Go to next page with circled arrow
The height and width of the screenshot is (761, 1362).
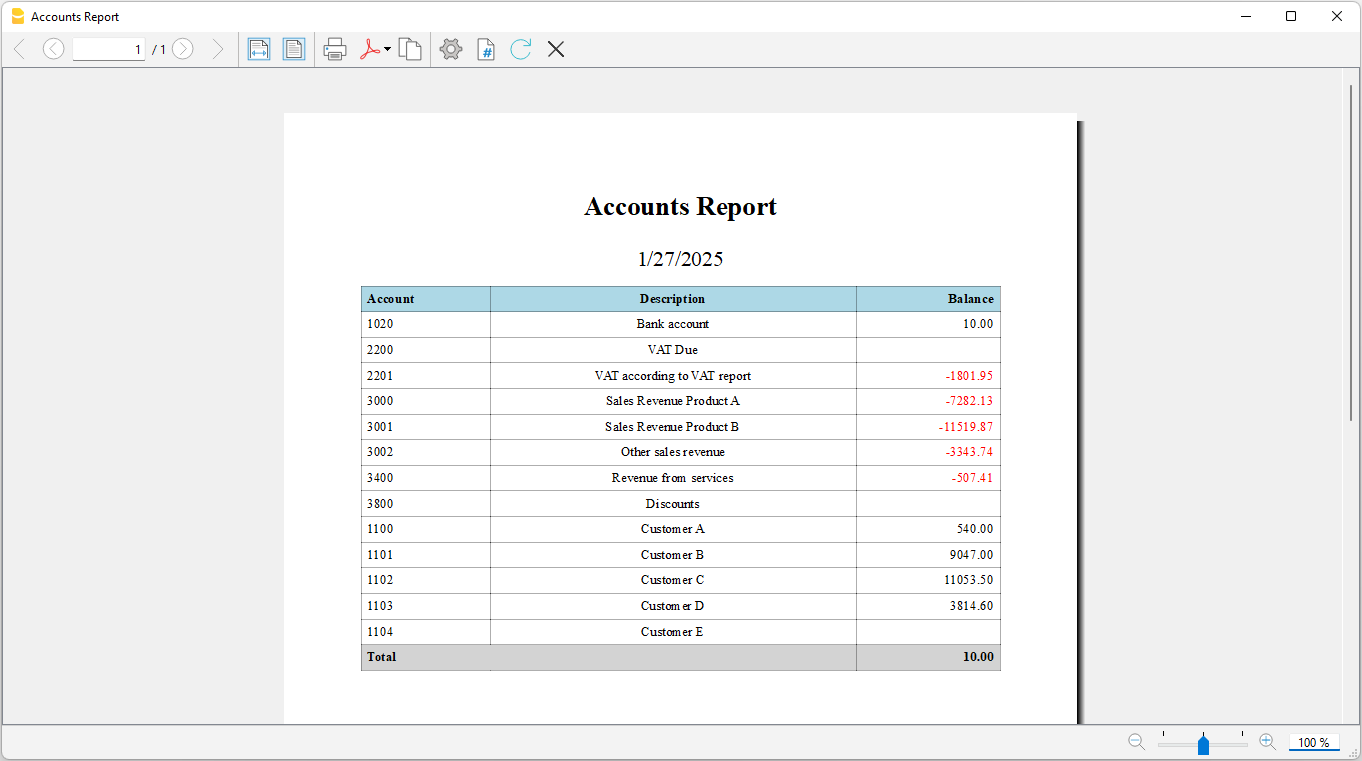tap(182, 48)
